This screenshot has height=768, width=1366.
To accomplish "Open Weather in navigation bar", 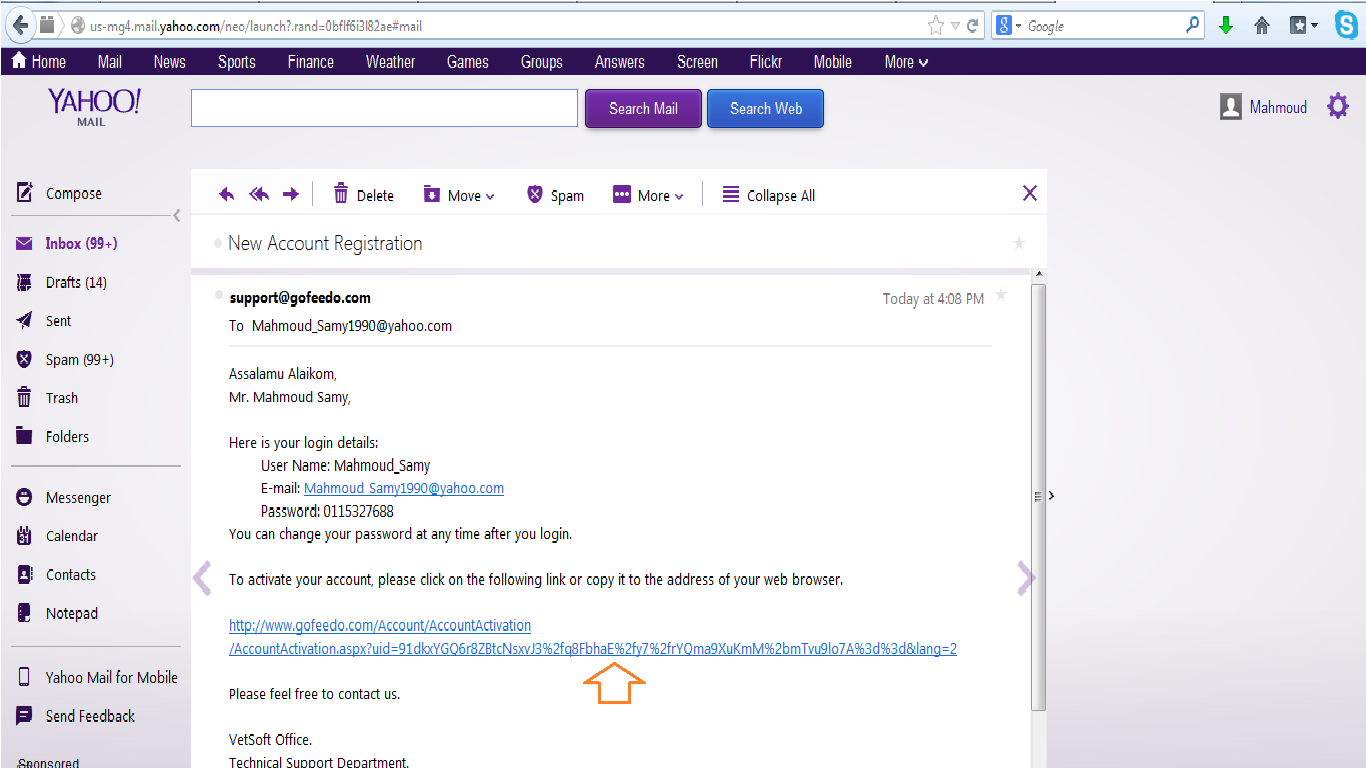I will tap(390, 62).
